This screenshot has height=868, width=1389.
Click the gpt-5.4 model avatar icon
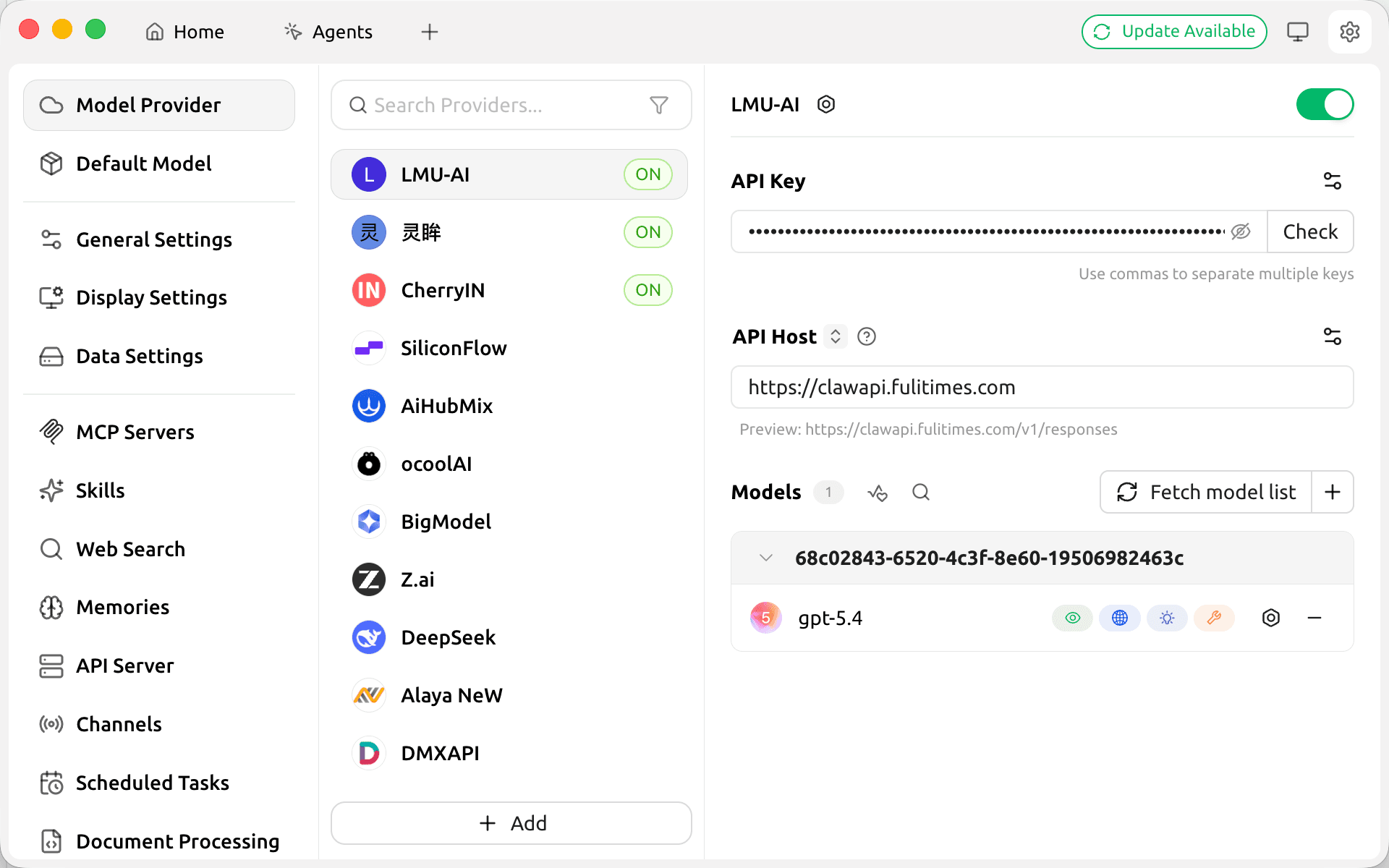766,618
